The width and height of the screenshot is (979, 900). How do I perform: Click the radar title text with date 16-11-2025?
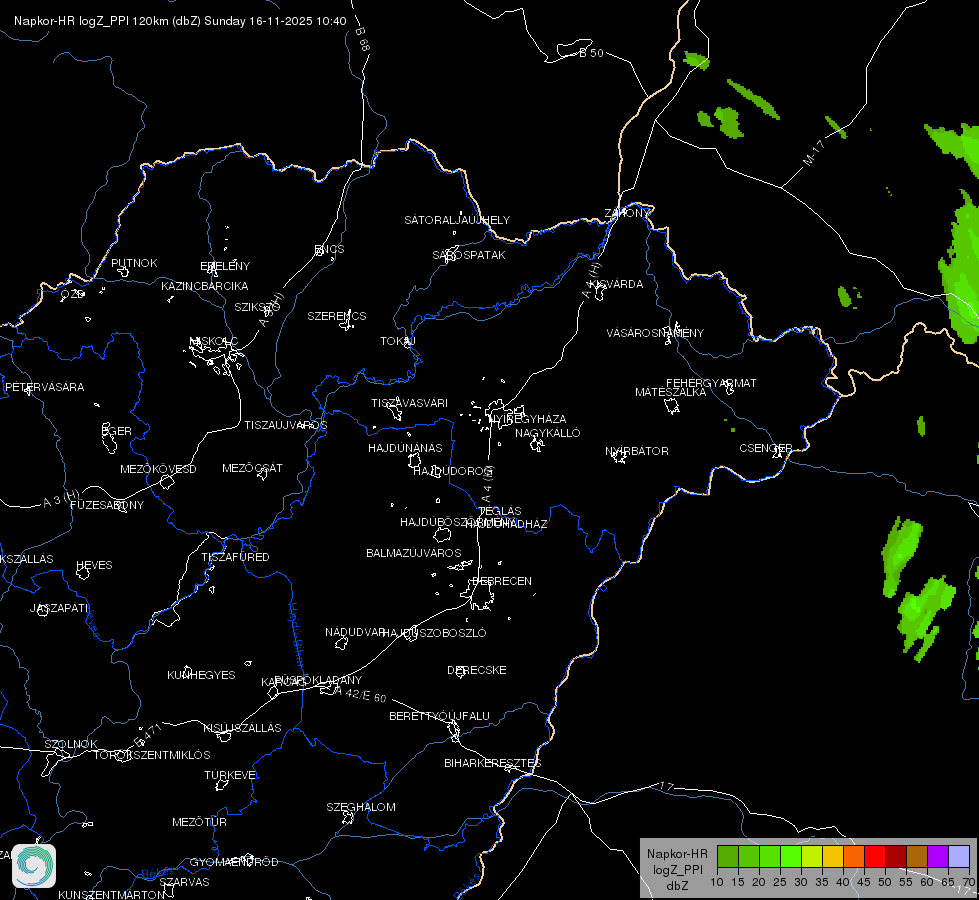tap(180, 21)
